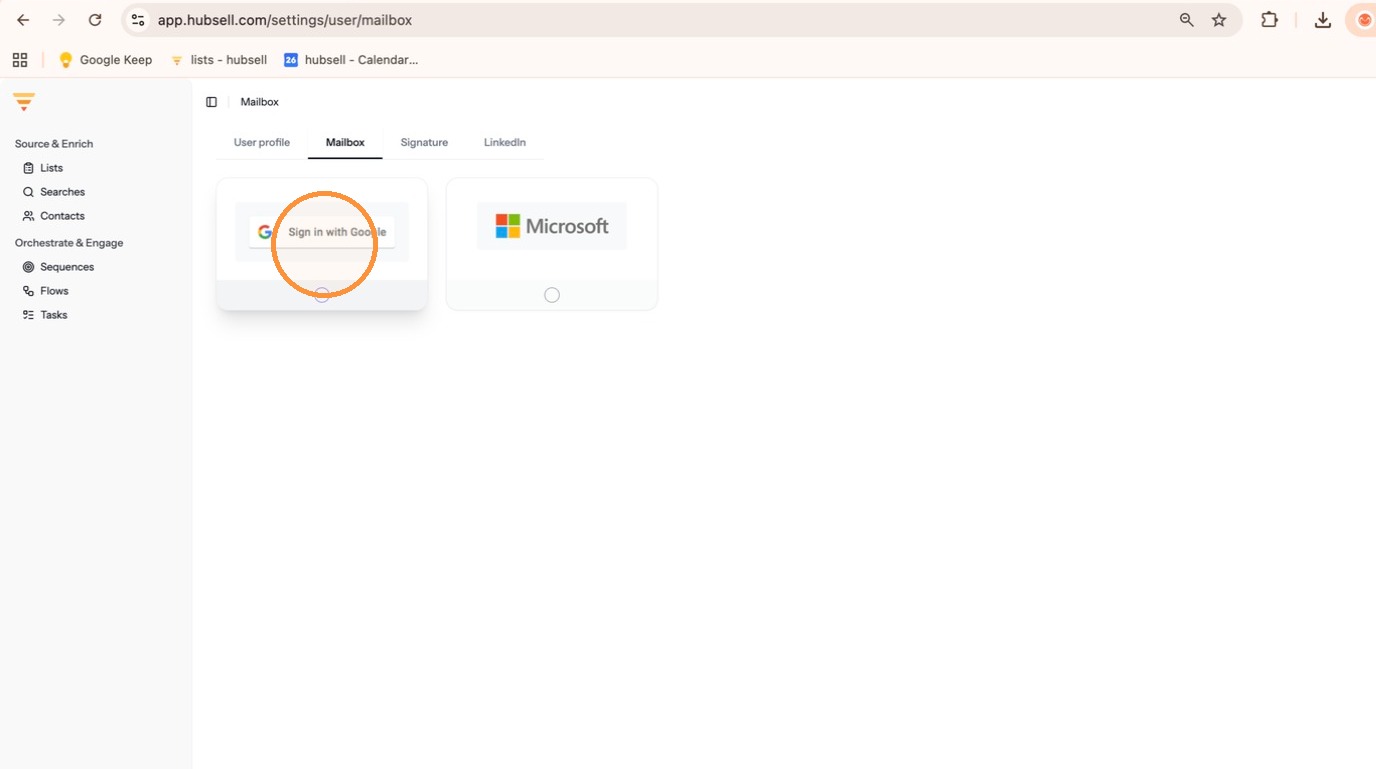
Task: Open the browser extensions puzzle icon
Action: 1269,20
